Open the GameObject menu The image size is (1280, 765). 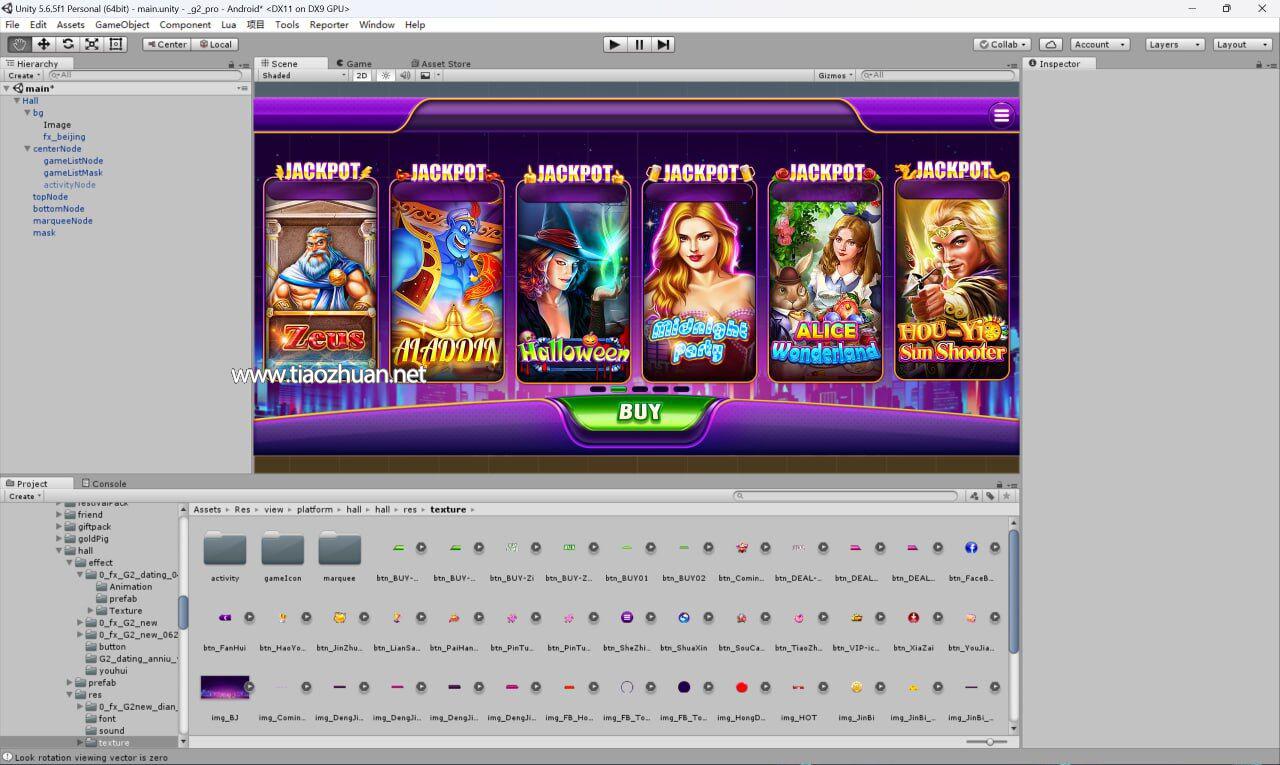[x=122, y=24]
